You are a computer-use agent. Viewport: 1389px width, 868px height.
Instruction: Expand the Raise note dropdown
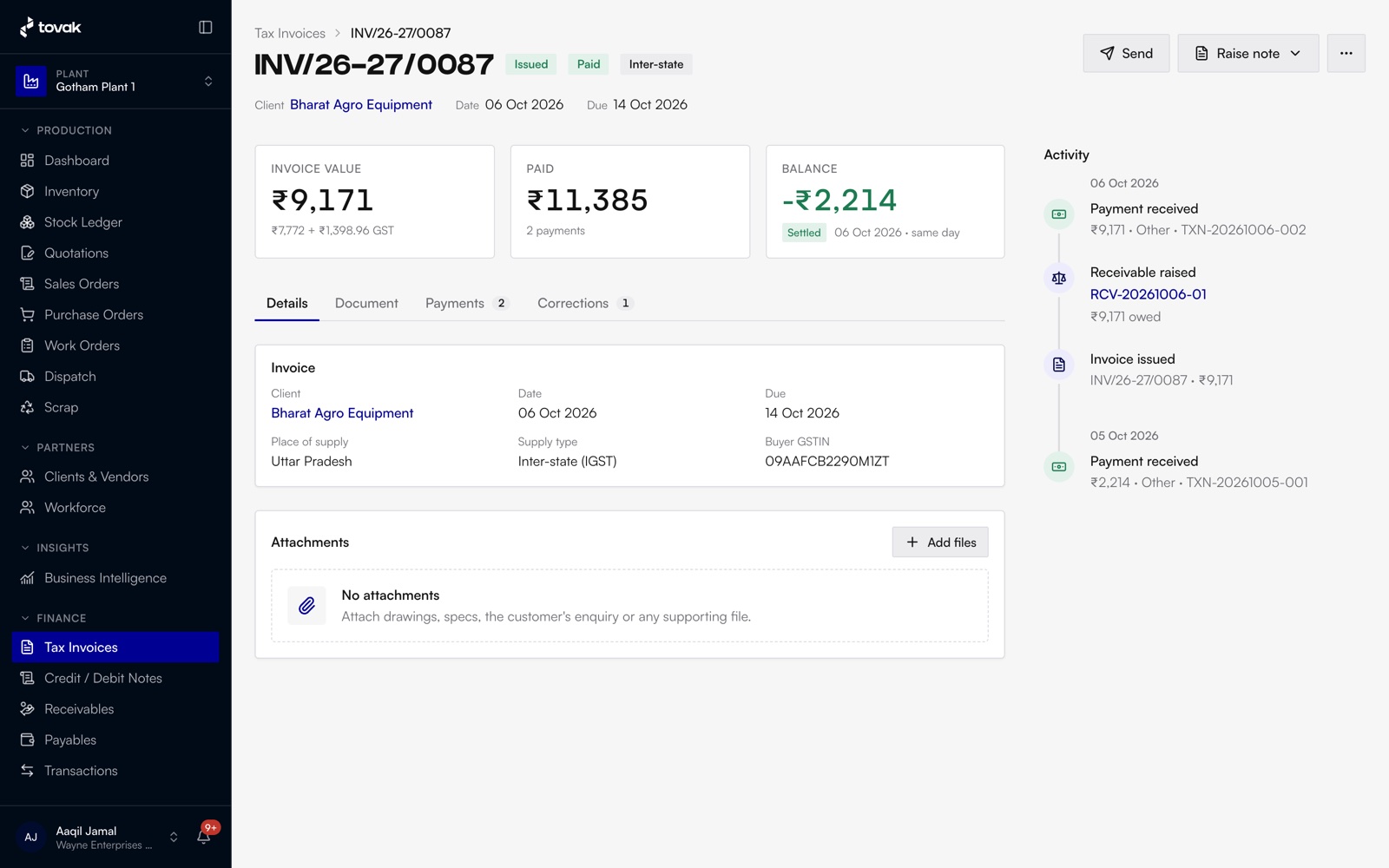click(x=1247, y=53)
